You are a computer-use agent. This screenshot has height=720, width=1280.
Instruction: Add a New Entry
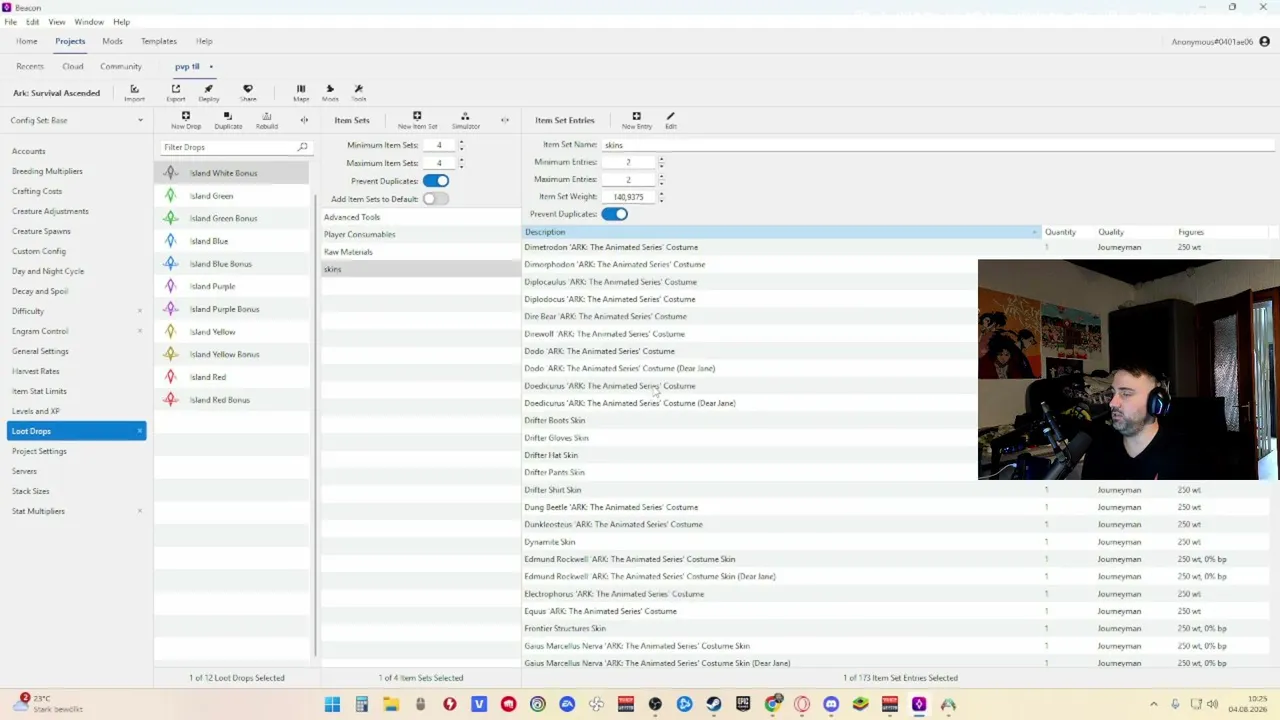pyautogui.click(x=636, y=120)
